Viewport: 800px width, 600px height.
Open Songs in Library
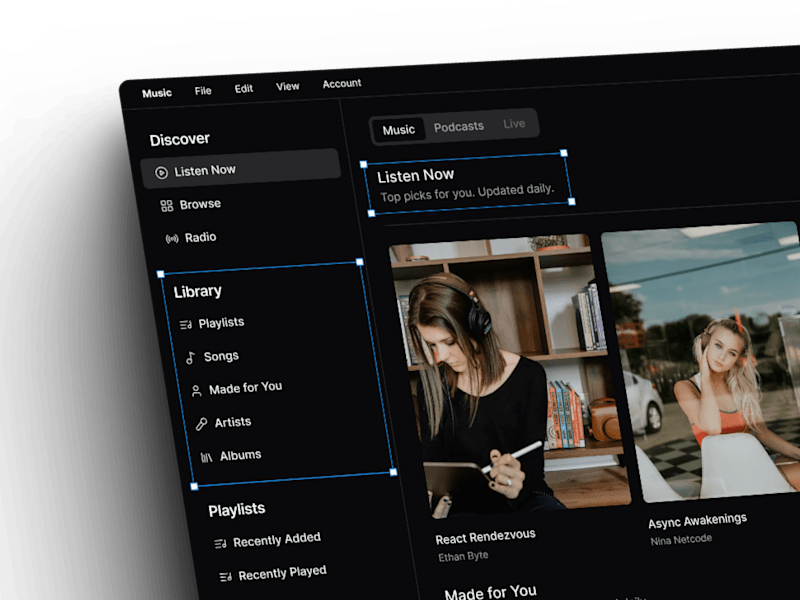pos(221,357)
